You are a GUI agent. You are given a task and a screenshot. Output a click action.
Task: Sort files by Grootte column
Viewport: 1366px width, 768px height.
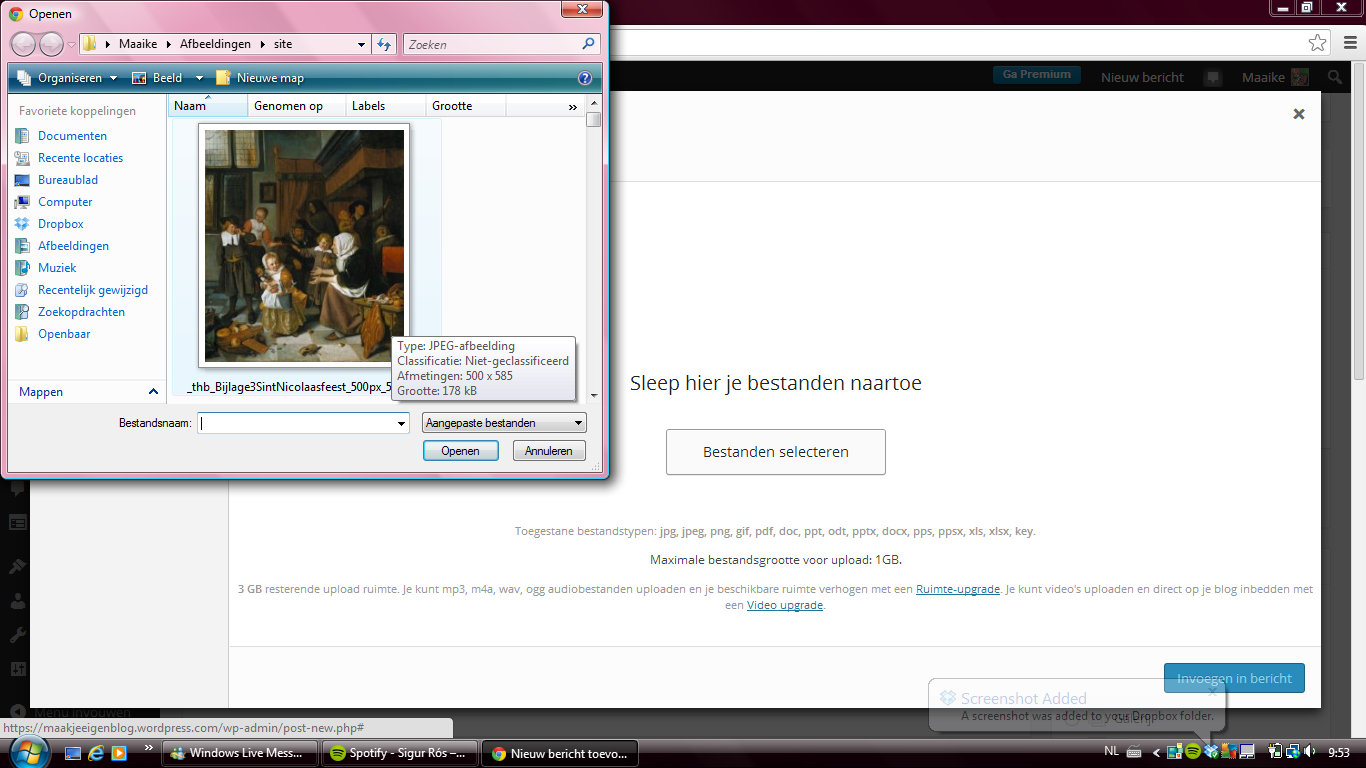pos(452,106)
